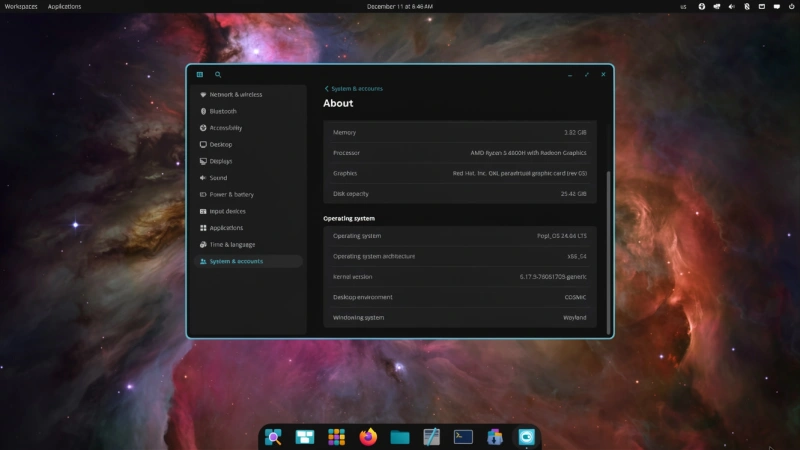The width and height of the screenshot is (800, 450).
Task: Click the Kernel version row
Action: [460, 277]
